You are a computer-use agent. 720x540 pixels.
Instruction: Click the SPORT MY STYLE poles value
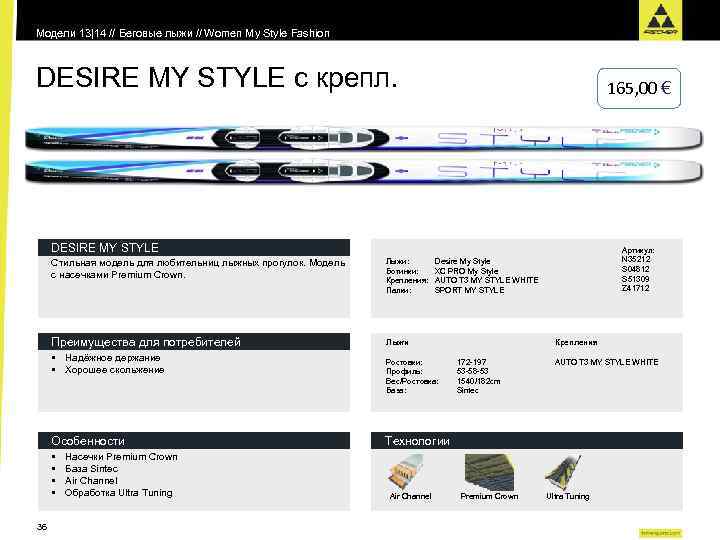(469, 290)
